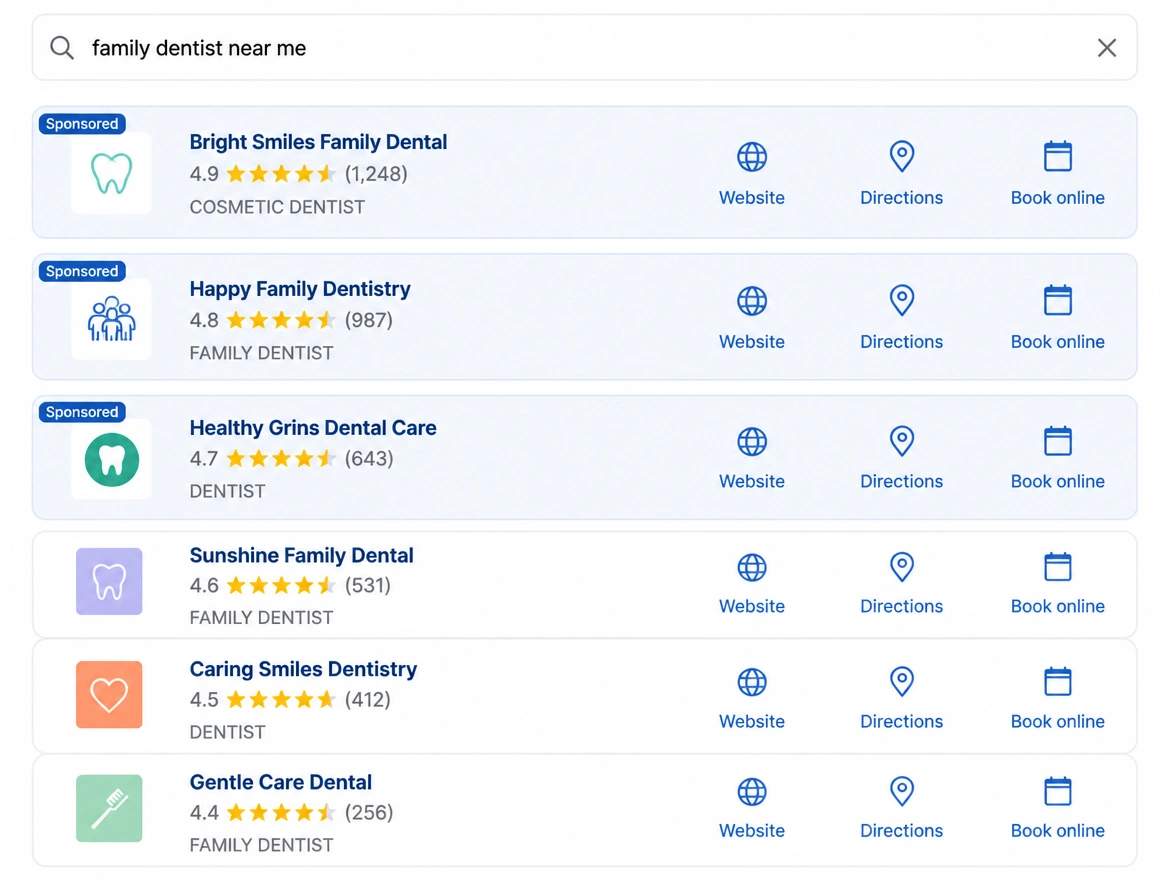Click the 4.6 star rating row
This screenshot has height=880, width=1168.
290,585
